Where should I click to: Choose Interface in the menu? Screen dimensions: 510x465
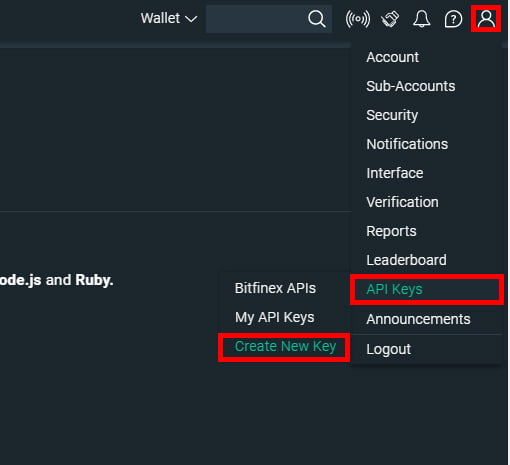(395, 173)
